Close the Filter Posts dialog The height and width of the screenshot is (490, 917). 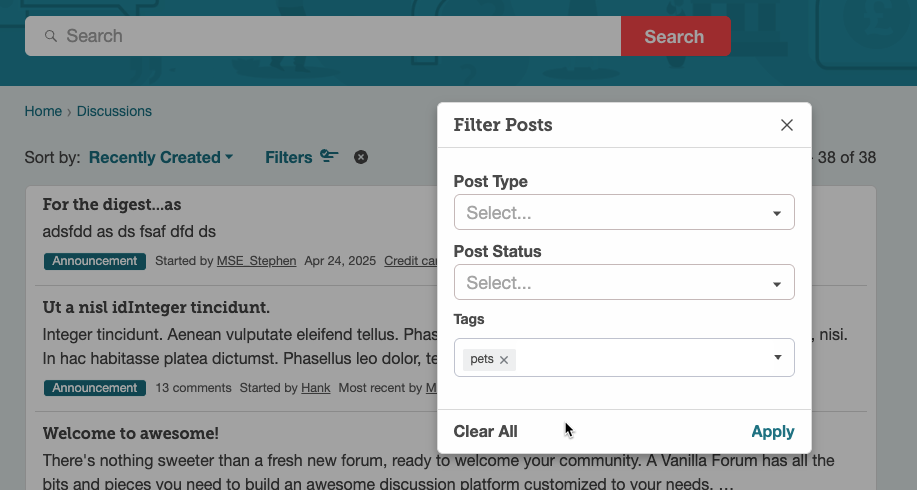point(787,125)
